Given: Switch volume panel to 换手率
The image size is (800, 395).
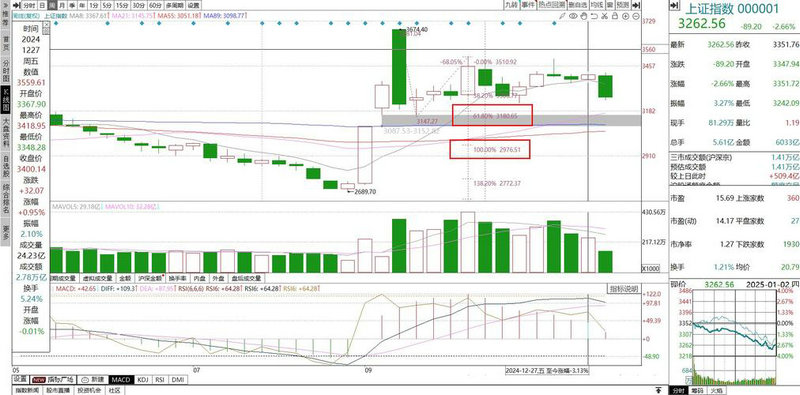Looking at the screenshot, I should pyautogui.click(x=178, y=279).
